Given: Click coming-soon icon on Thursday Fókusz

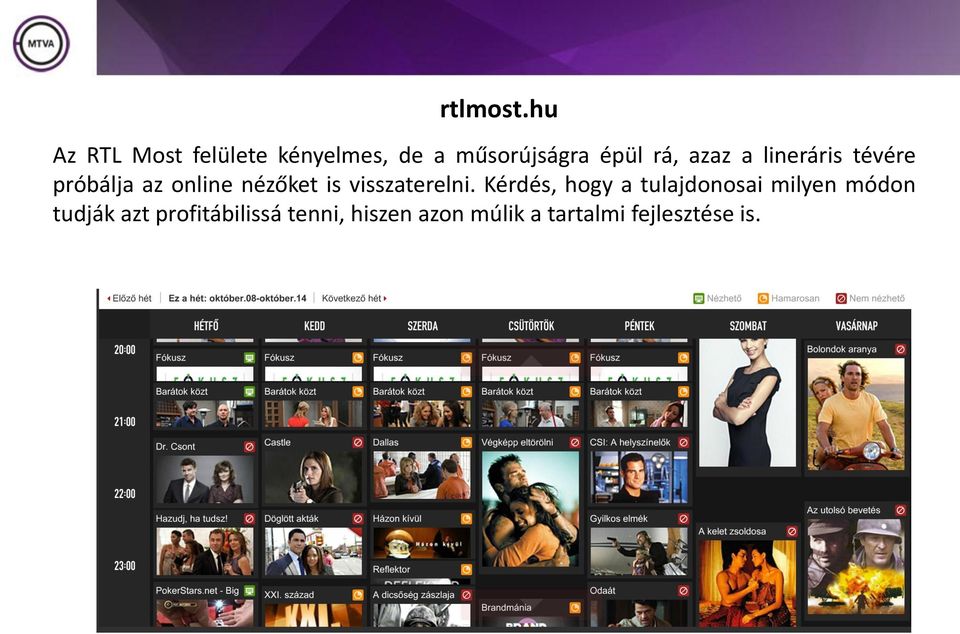Looking at the screenshot, I should pyautogui.click(x=574, y=357).
